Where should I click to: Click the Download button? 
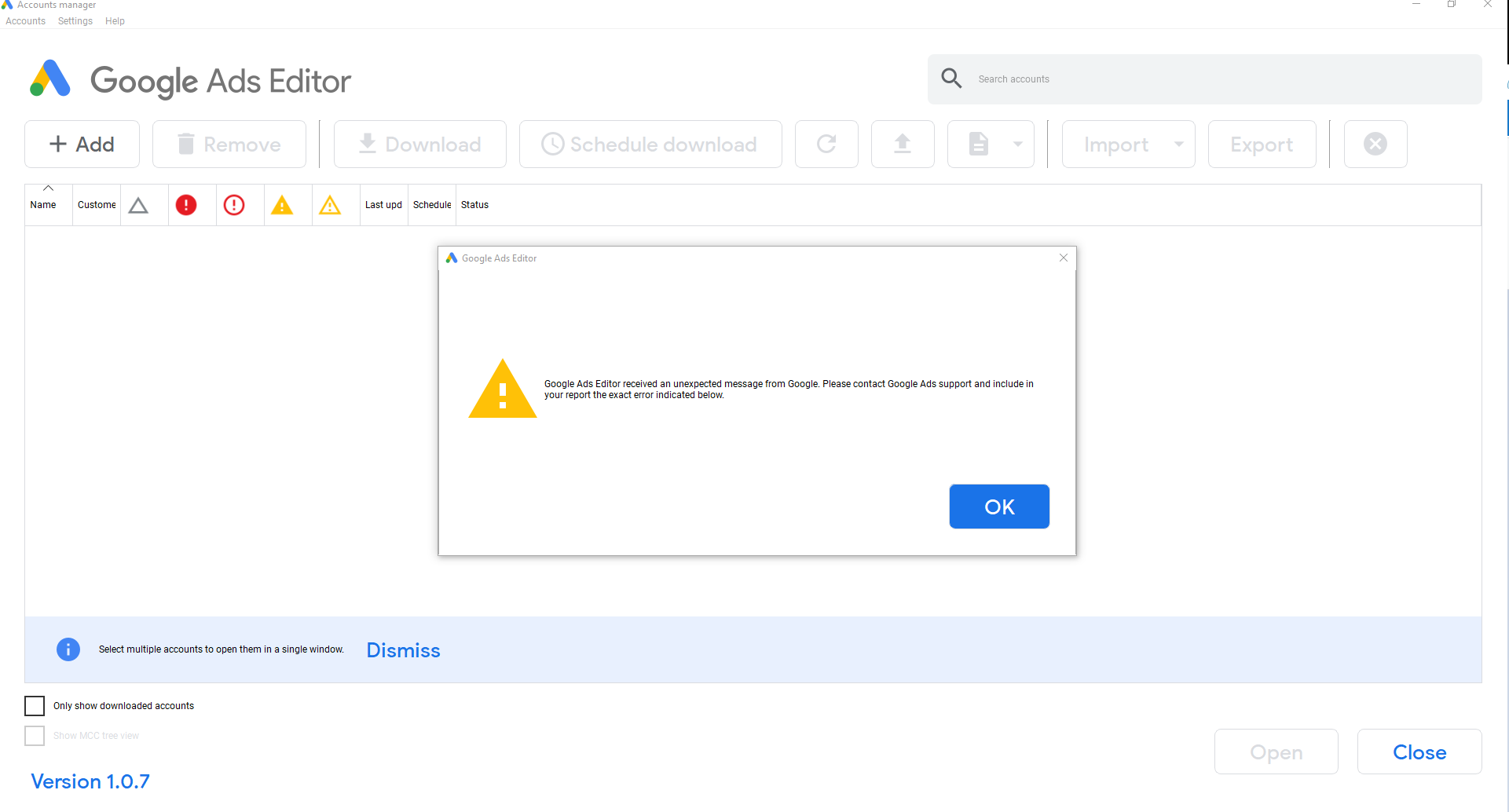(420, 144)
